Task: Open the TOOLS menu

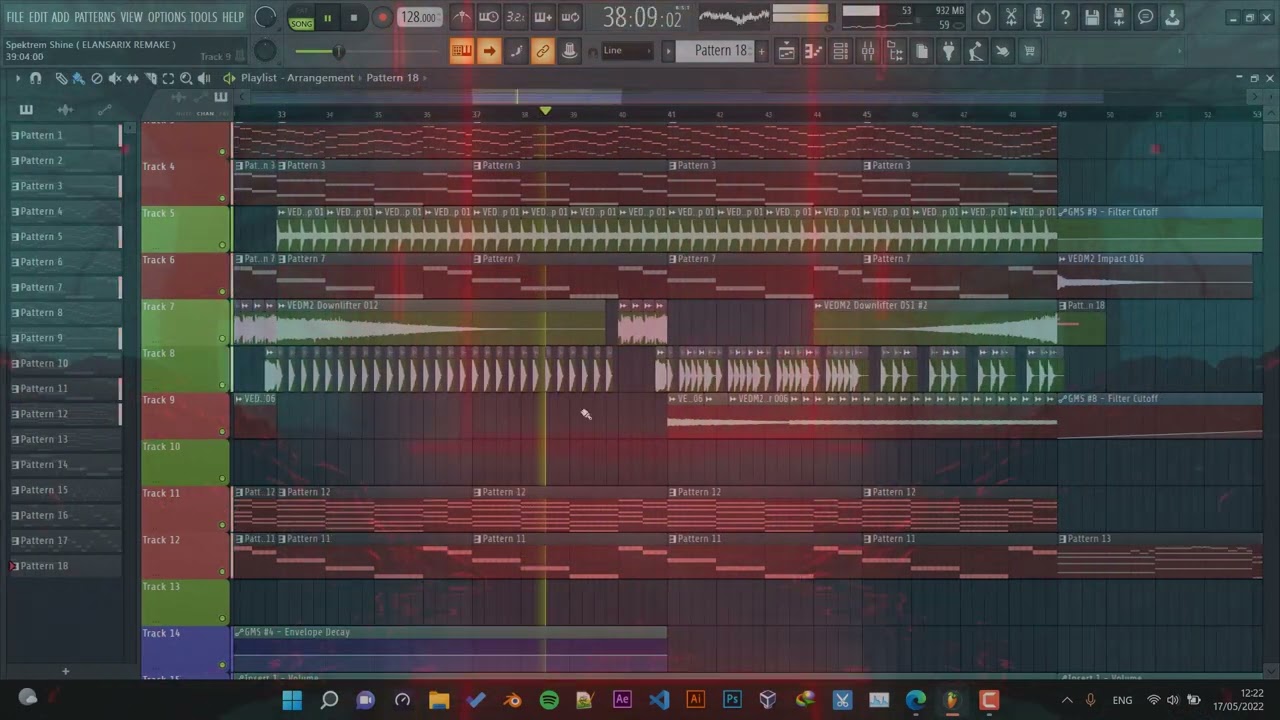Action: (x=203, y=17)
